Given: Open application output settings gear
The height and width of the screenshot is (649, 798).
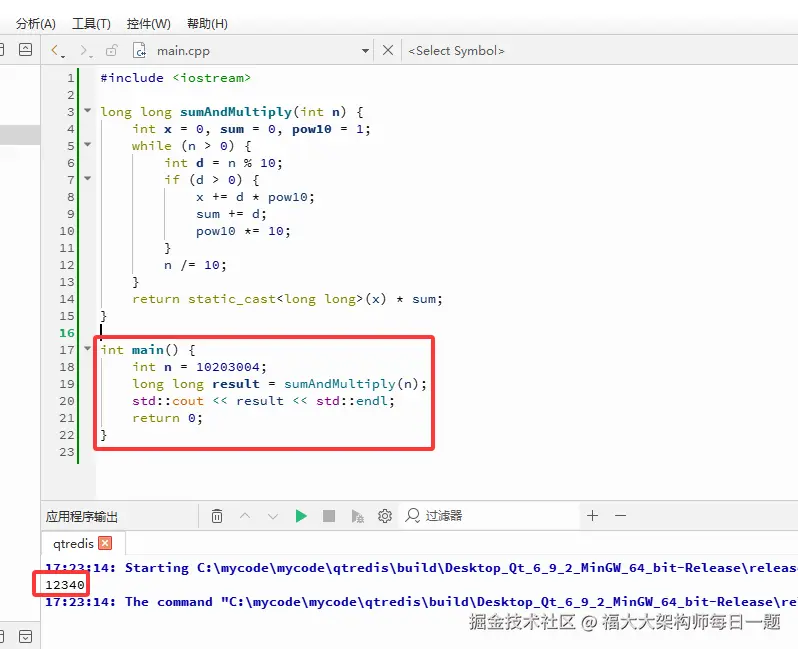Looking at the screenshot, I should click(x=385, y=516).
